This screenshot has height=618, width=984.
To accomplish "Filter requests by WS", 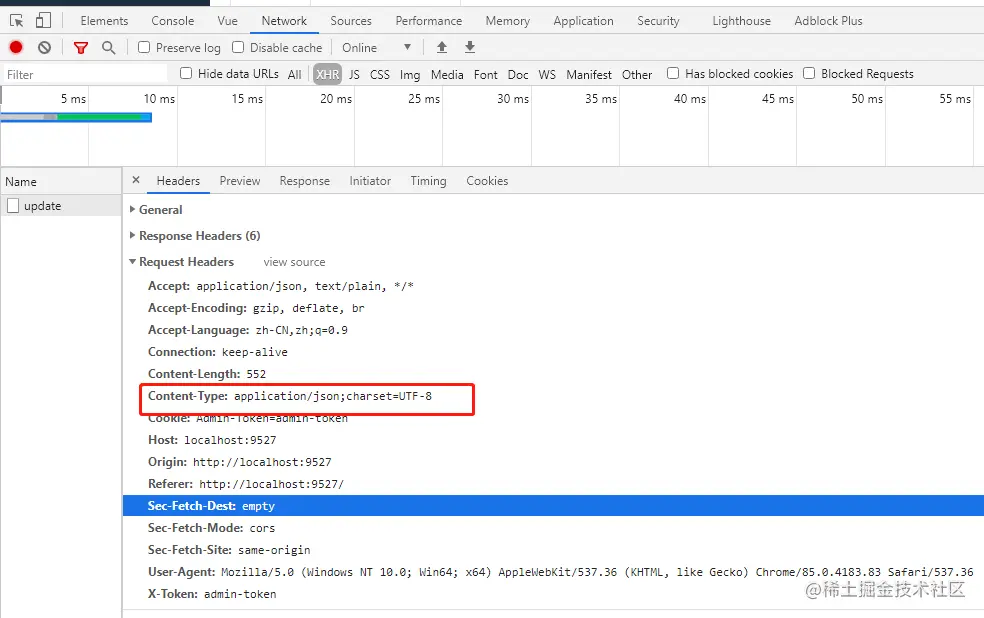I will point(547,74).
